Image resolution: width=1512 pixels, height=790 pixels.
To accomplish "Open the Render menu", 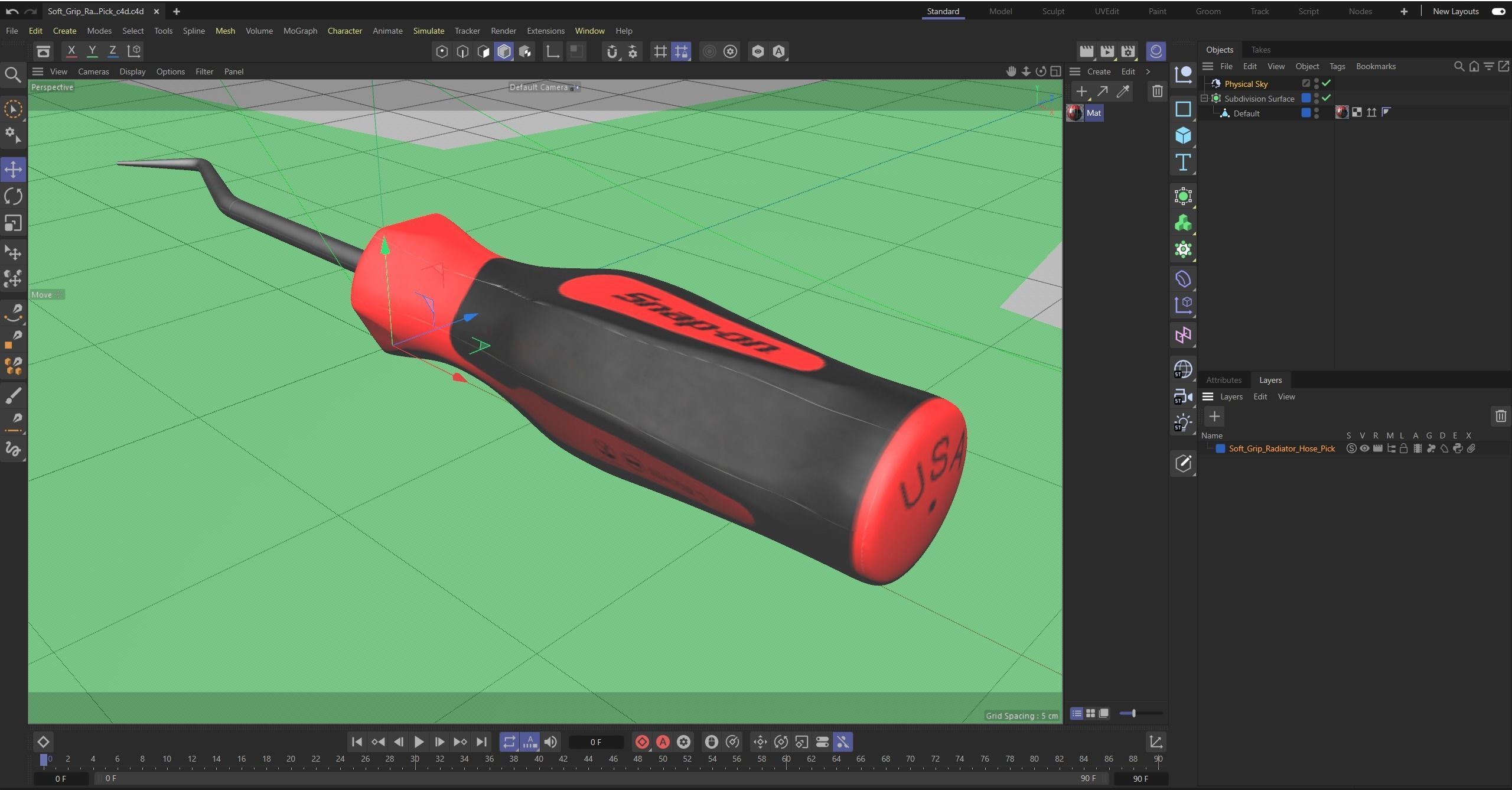I will pos(503,31).
